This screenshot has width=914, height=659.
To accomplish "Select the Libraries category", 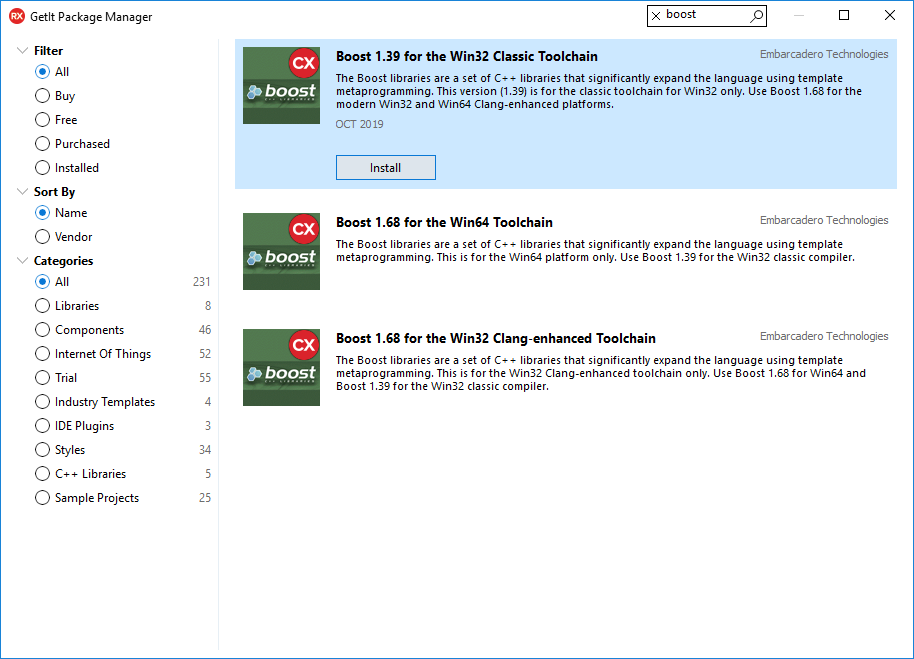I will 42,305.
